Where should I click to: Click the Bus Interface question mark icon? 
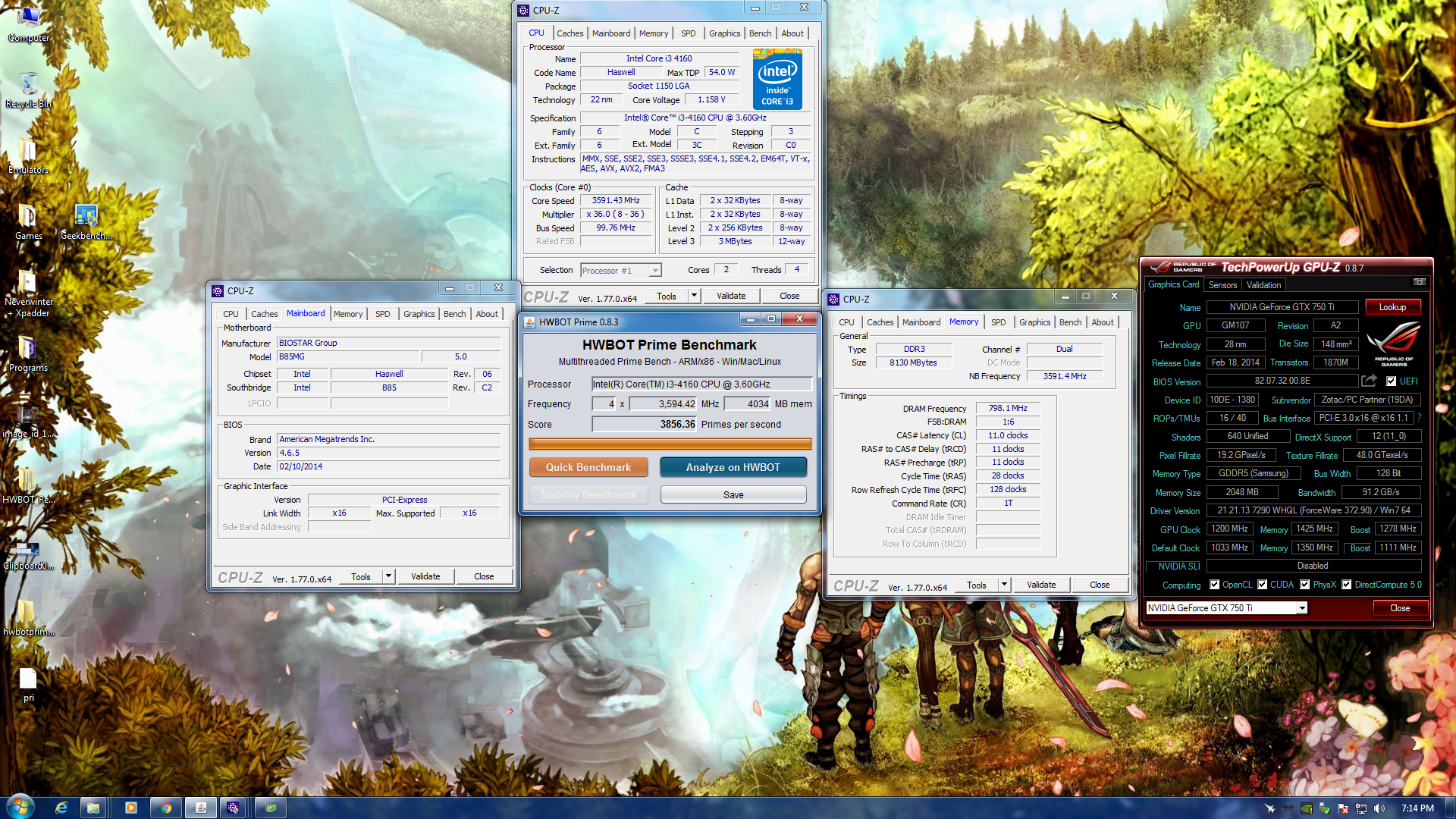point(1419,418)
